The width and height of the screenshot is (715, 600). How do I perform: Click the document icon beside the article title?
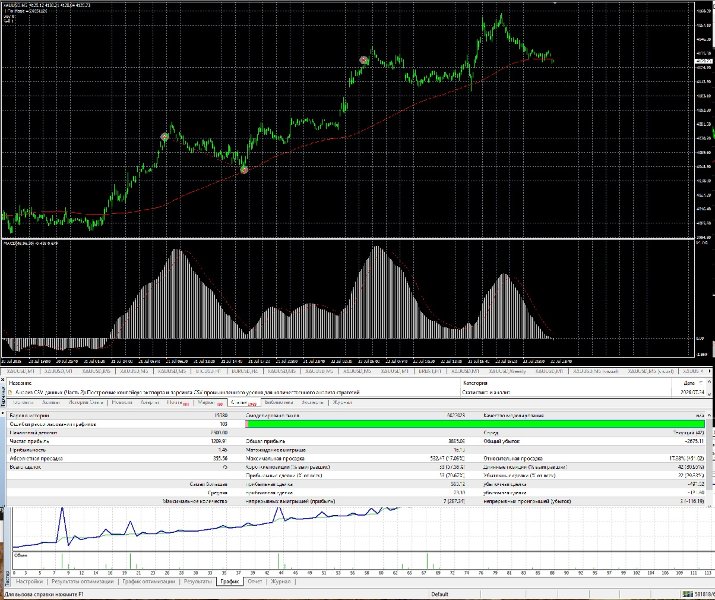click(x=10, y=392)
